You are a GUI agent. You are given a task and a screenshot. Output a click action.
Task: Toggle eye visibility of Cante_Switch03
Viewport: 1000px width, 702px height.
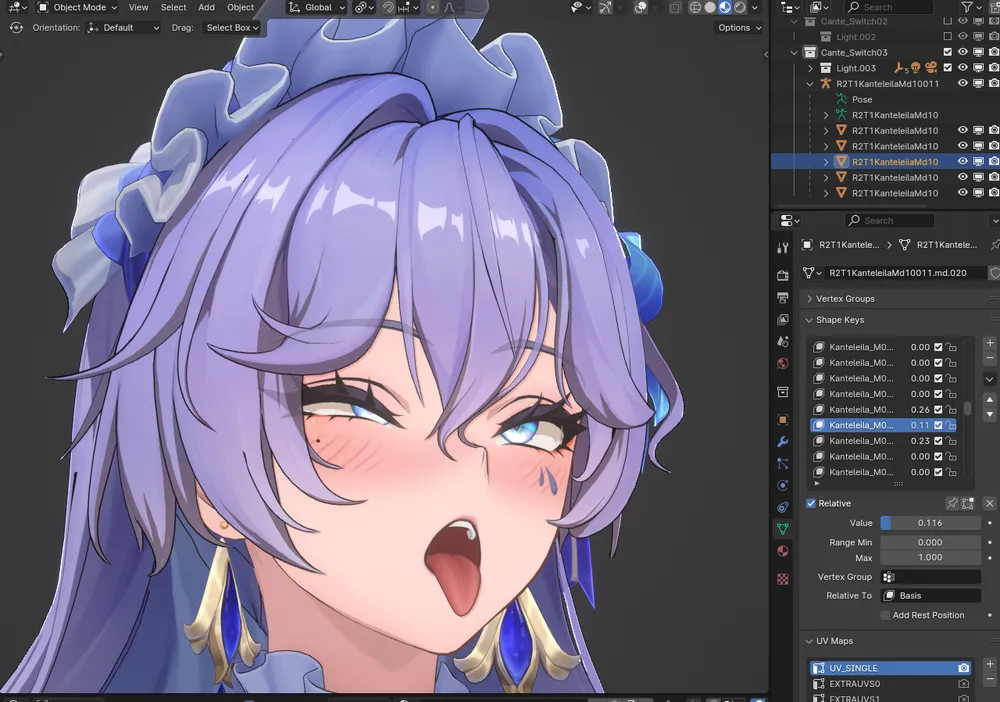pyautogui.click(x=963, y=52)
